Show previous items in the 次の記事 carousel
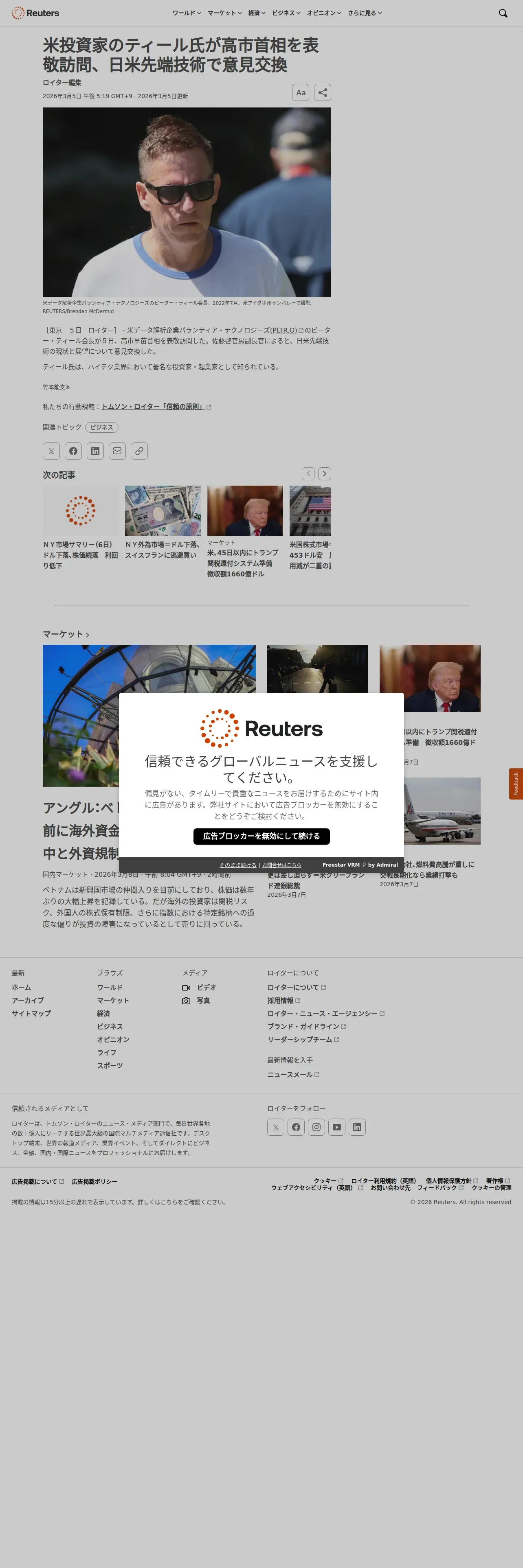 (x=308, y=473)
